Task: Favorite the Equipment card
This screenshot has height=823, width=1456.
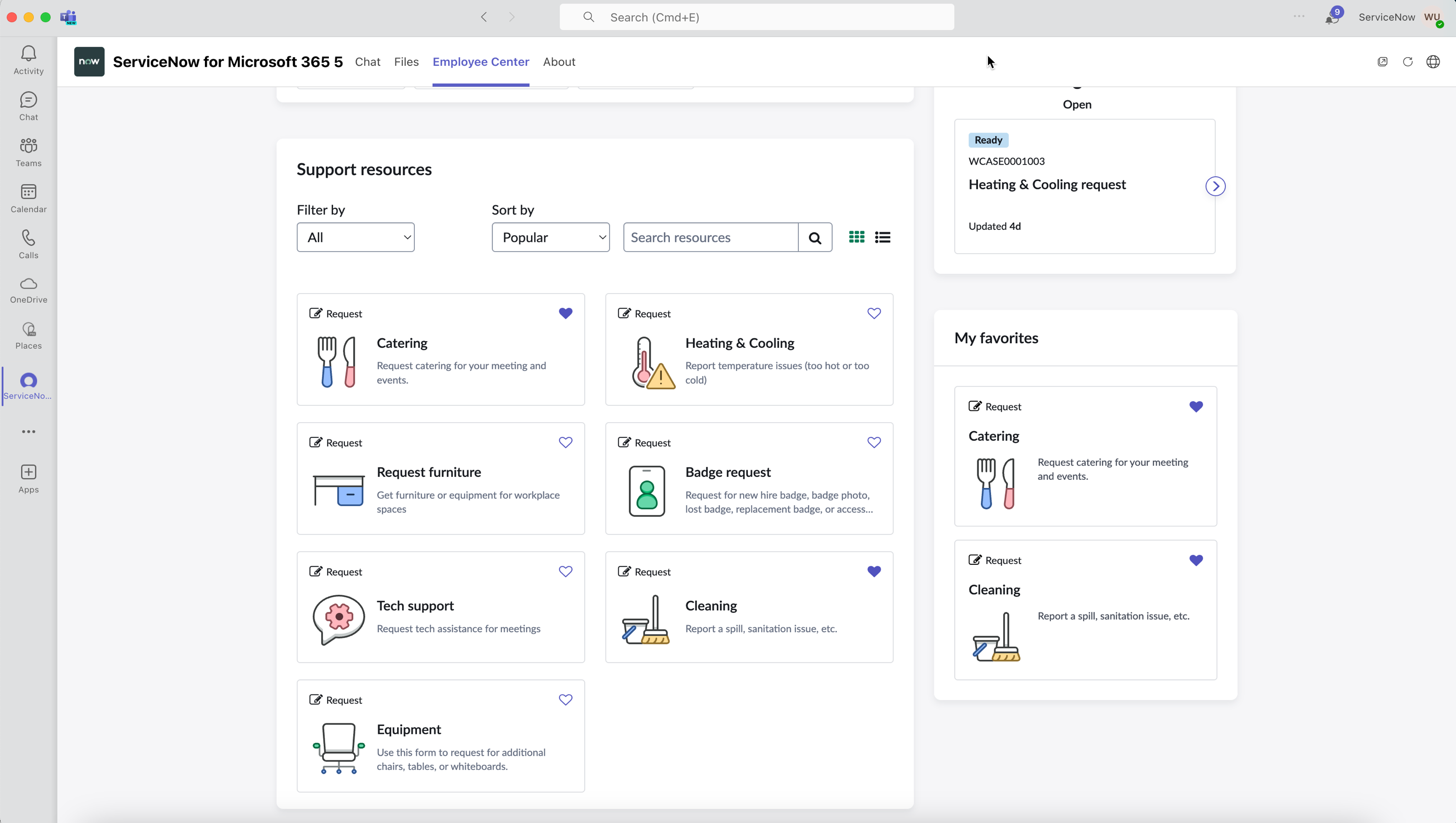Action: (565, 699)
